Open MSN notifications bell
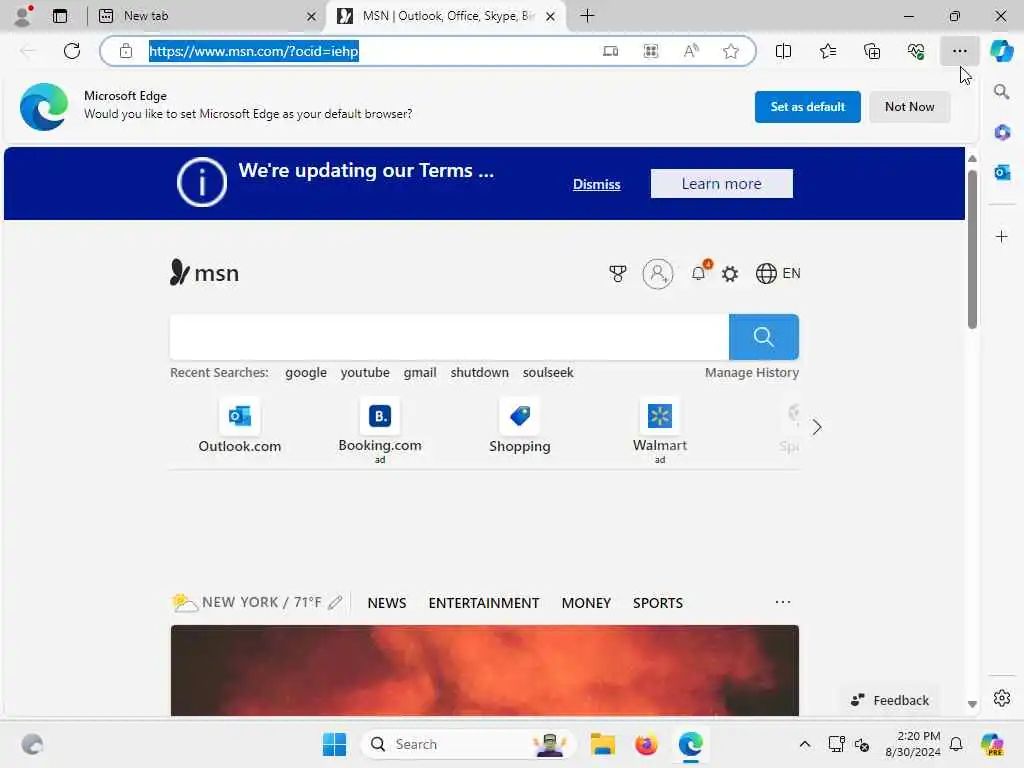 (x=699, y=273)
